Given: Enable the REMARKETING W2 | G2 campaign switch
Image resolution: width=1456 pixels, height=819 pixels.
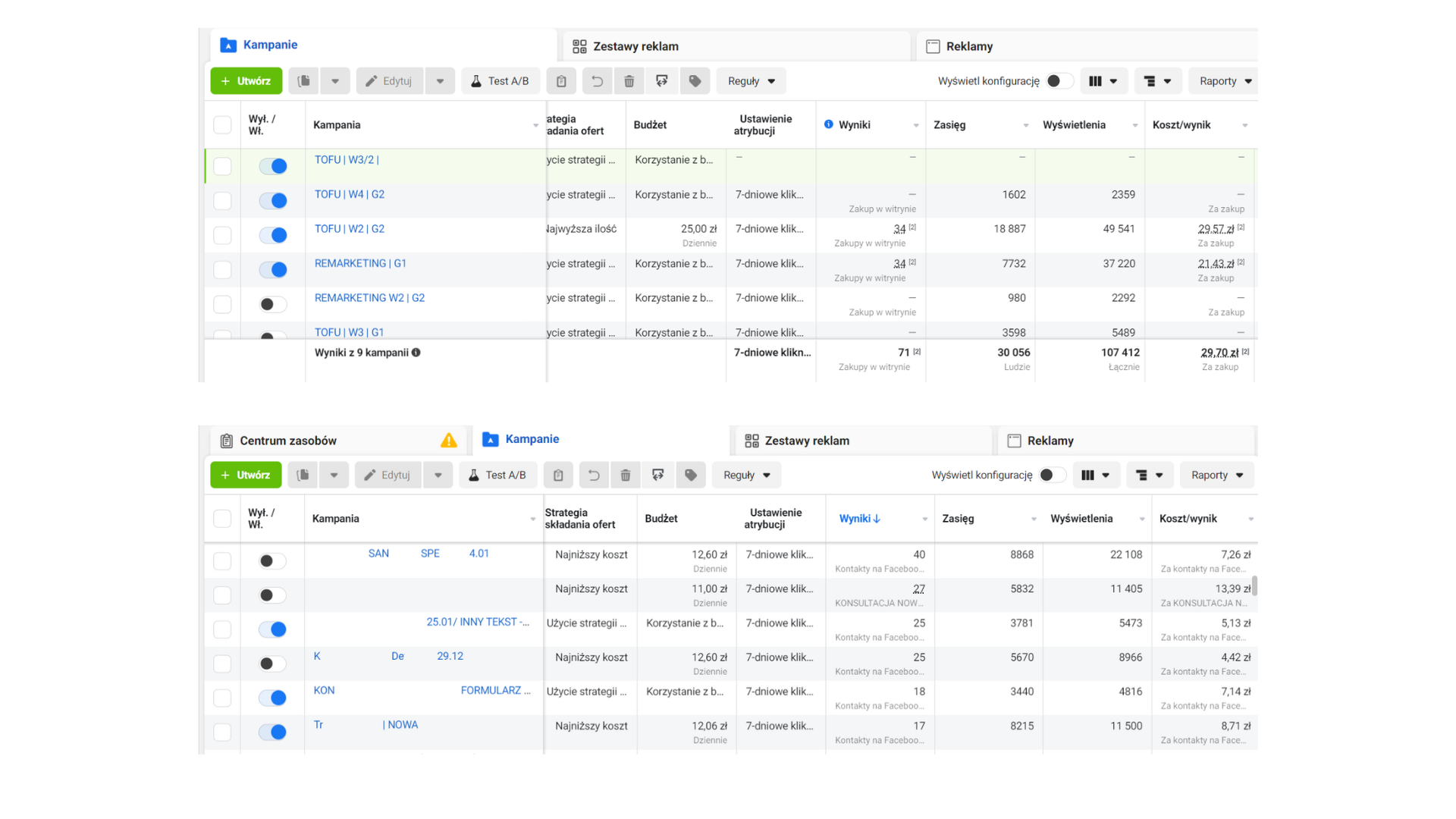Looking at the screenshot, I should click(x=273, y=304).
